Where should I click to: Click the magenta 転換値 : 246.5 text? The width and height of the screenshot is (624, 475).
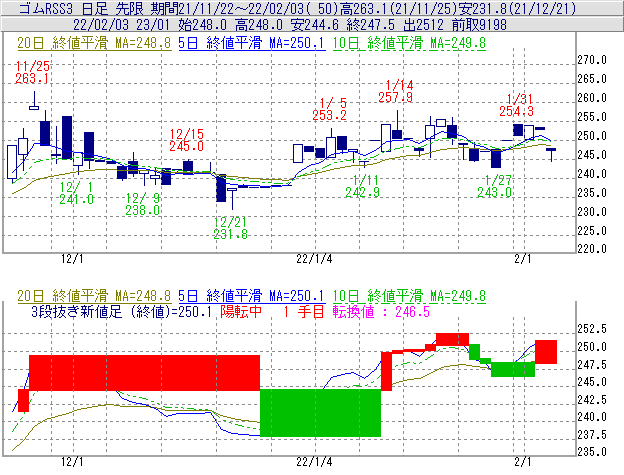coord(381,311)
